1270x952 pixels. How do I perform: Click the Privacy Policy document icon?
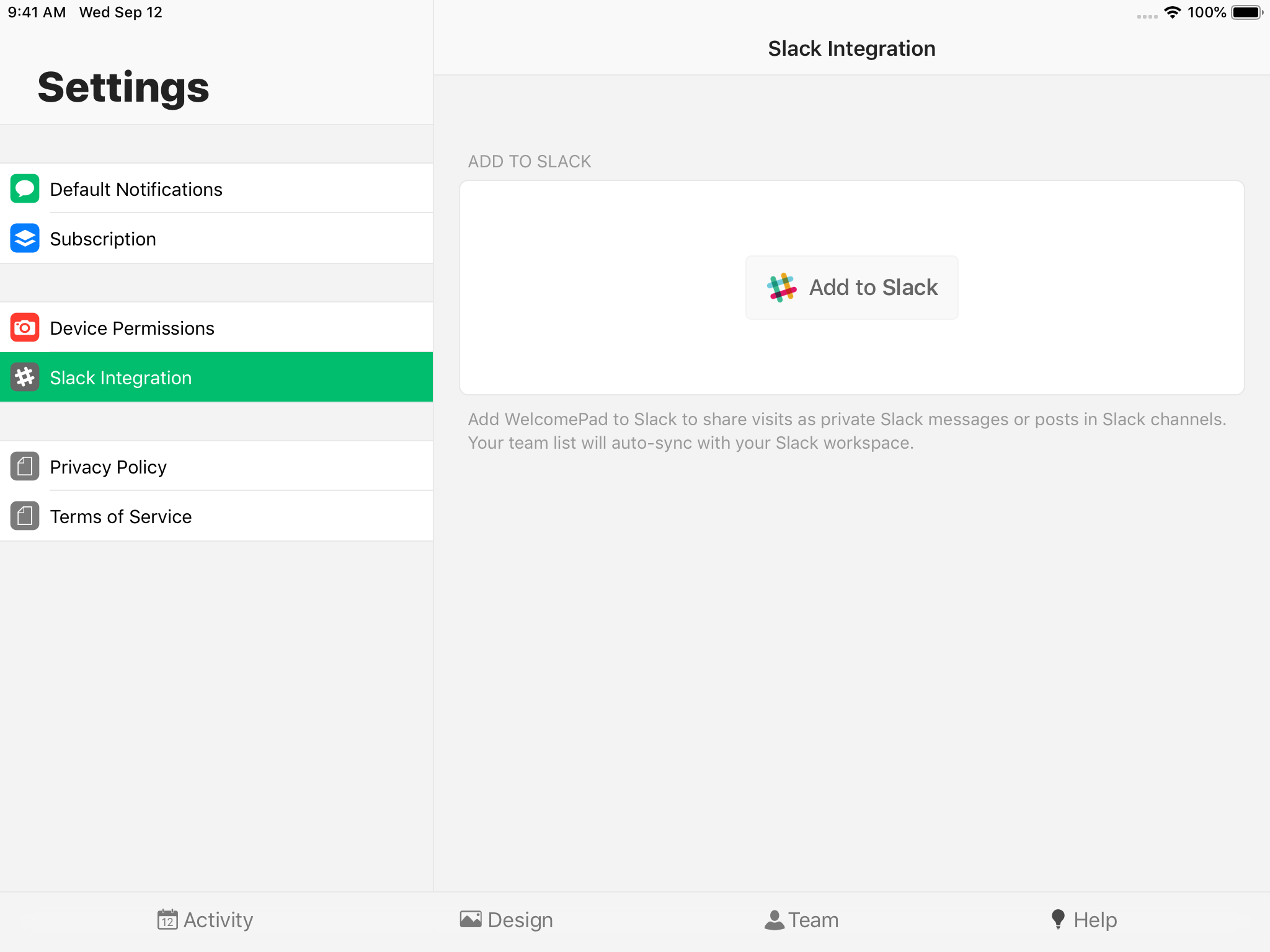point(25,467)
